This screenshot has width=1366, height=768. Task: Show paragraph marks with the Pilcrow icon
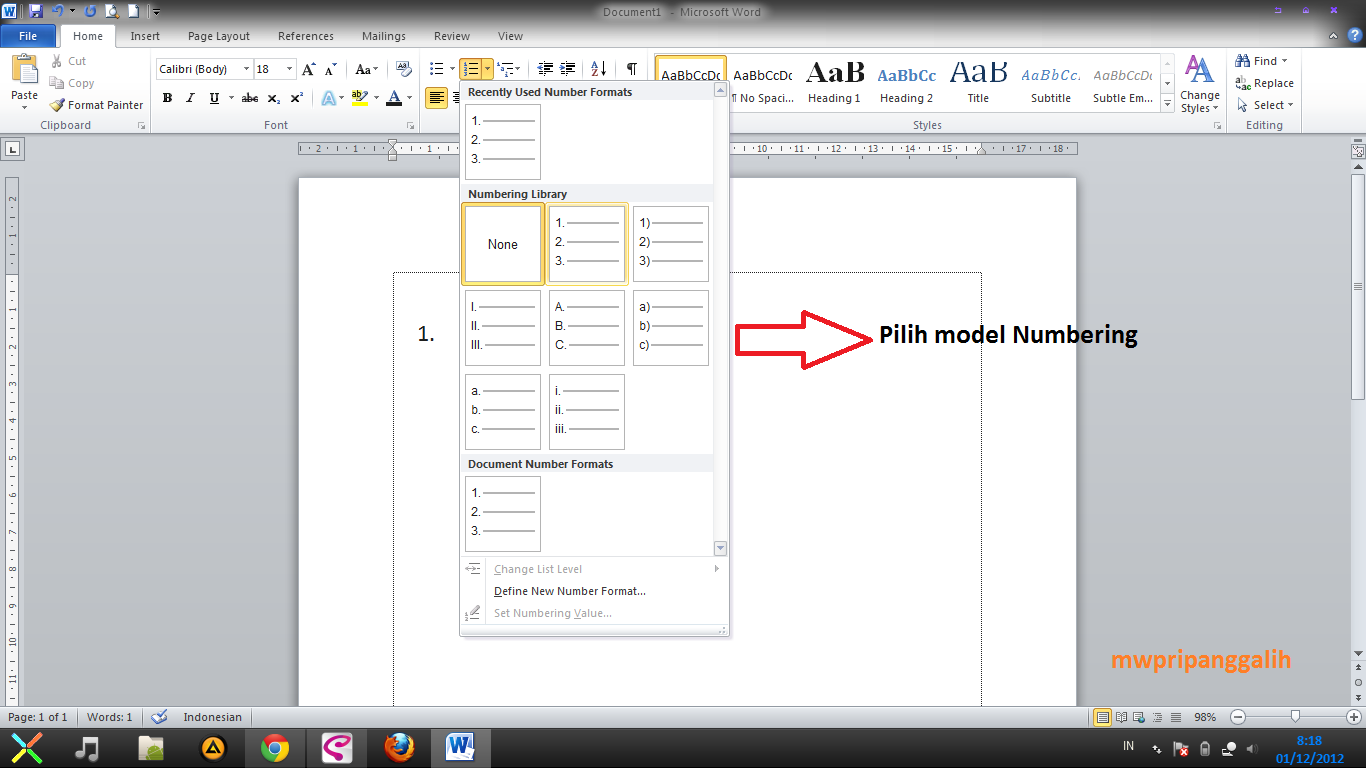point(633,67)
